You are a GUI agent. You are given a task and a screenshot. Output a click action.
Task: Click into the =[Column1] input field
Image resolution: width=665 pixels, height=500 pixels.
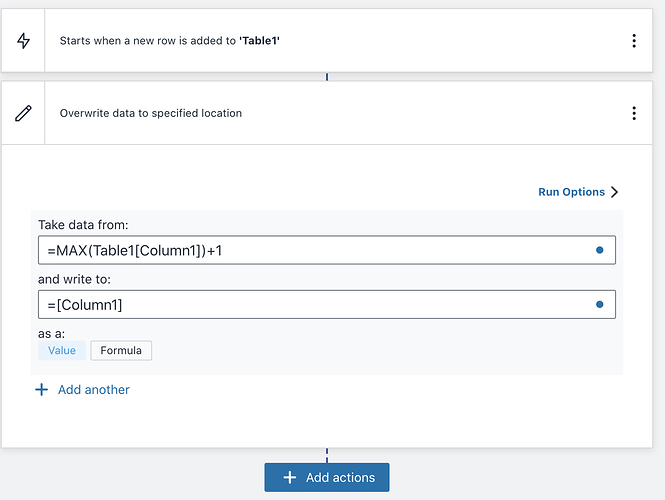tap(300, 304)
